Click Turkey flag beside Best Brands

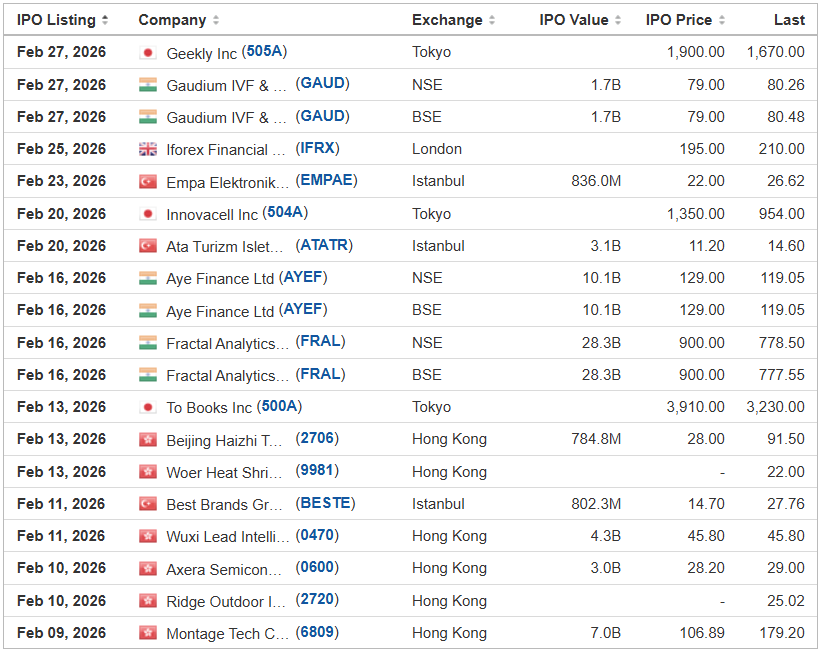coord(148,504)
